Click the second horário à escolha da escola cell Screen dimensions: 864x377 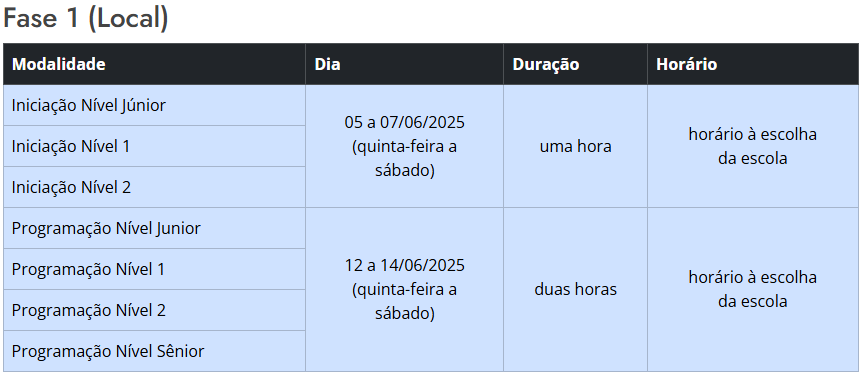[753, 289]
